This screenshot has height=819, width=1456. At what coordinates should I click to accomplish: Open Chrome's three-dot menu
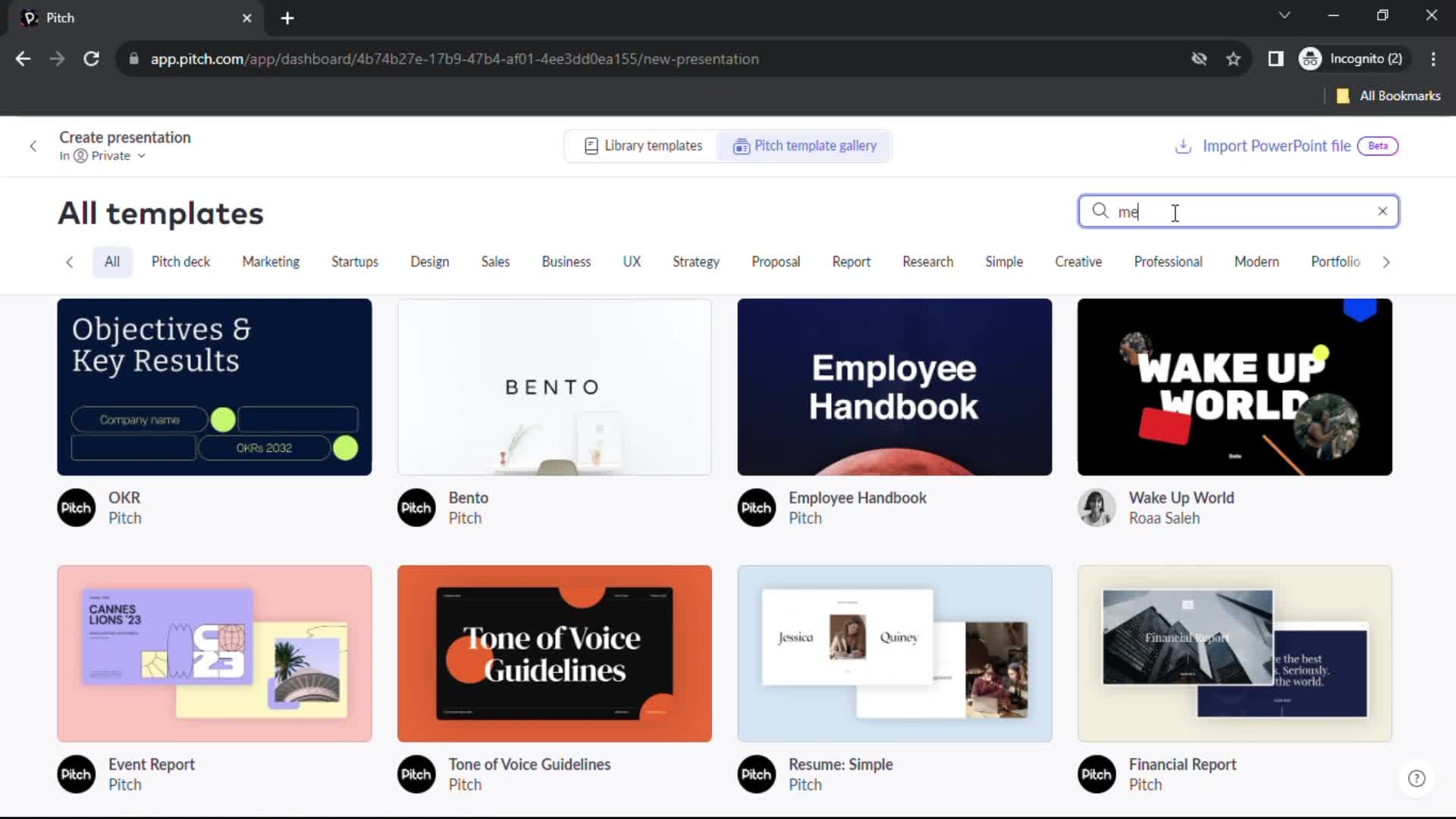[x=1433, y=58]
